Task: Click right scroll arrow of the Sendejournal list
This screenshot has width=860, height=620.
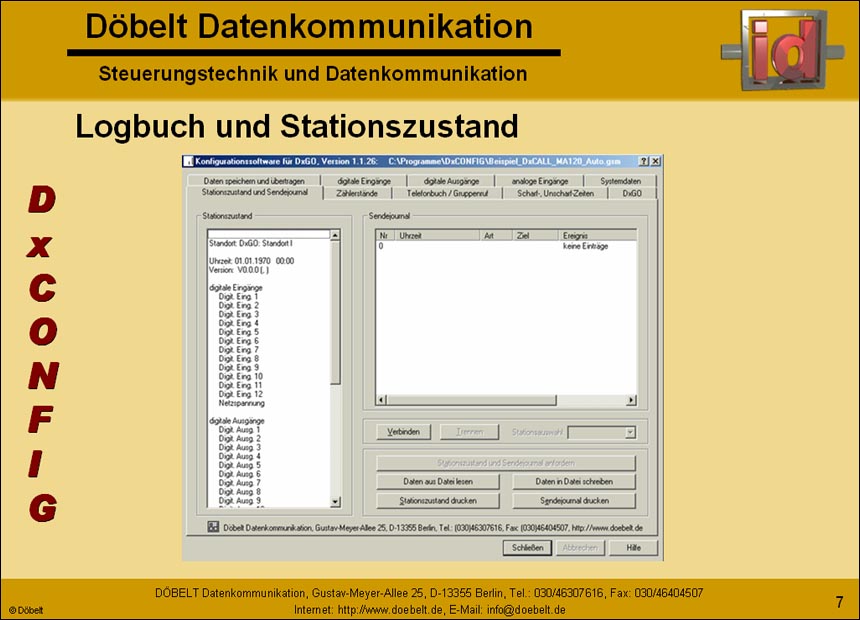Action: coord(631,400)
